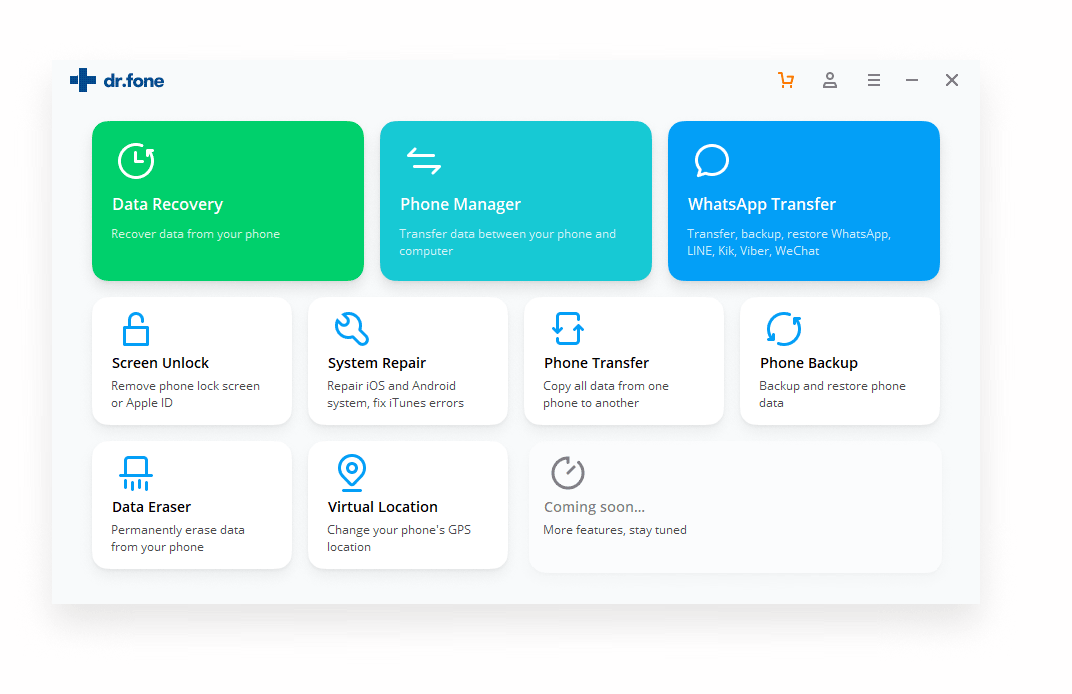Open the Data Recovery module title

(168, 204)
